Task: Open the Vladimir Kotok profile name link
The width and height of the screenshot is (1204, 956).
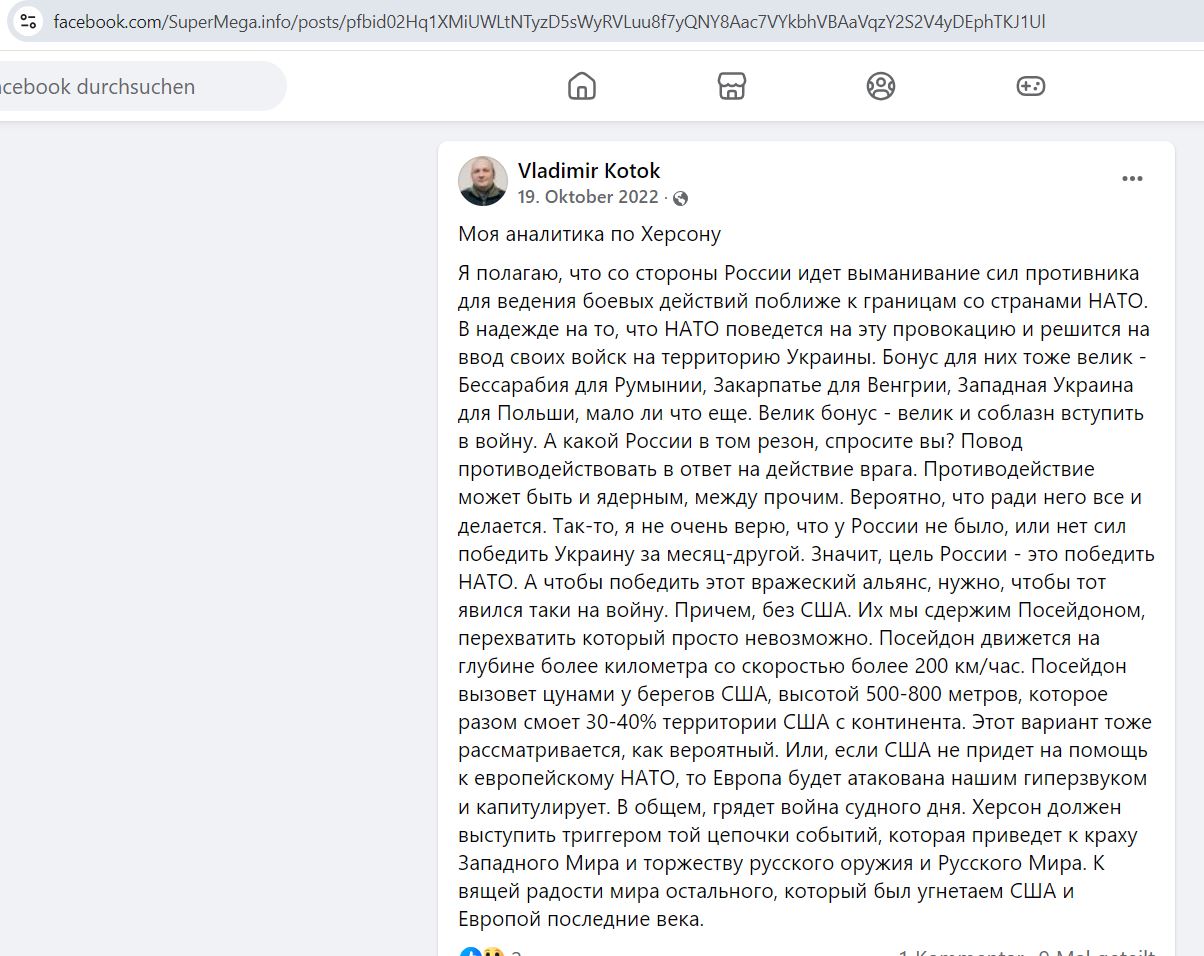Action: 589,171
